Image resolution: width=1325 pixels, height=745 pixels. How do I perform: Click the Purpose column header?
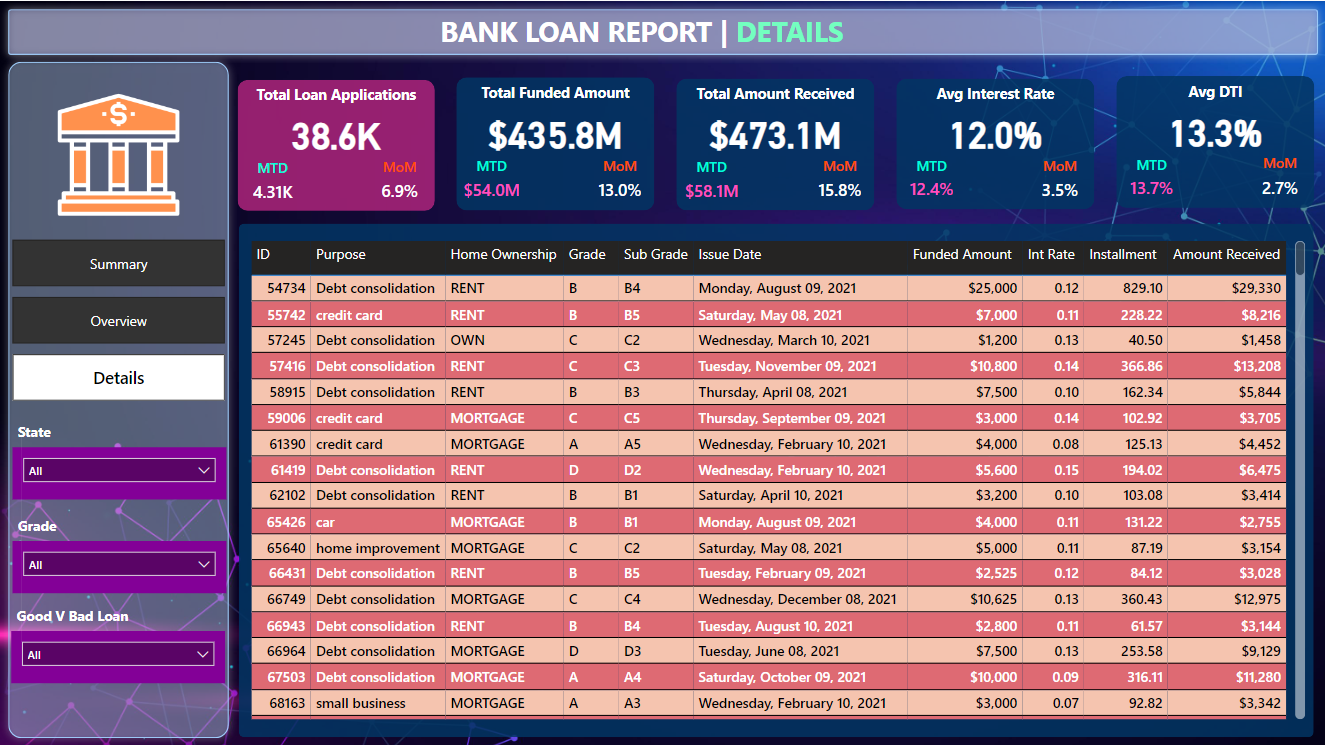(341, 255)
